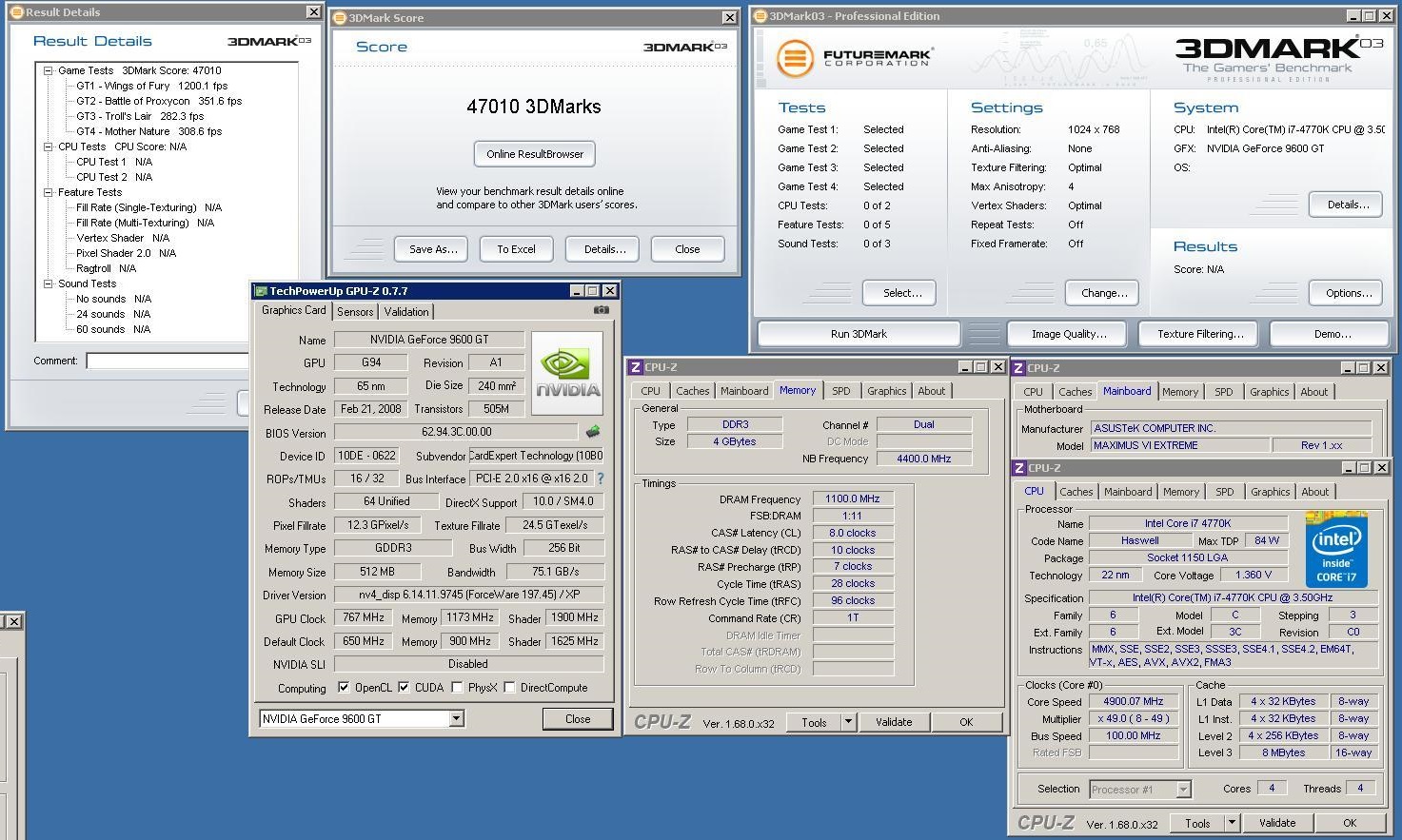Collapse the Sound Tests tree node

pyautogui.click(x=48, y=283)
